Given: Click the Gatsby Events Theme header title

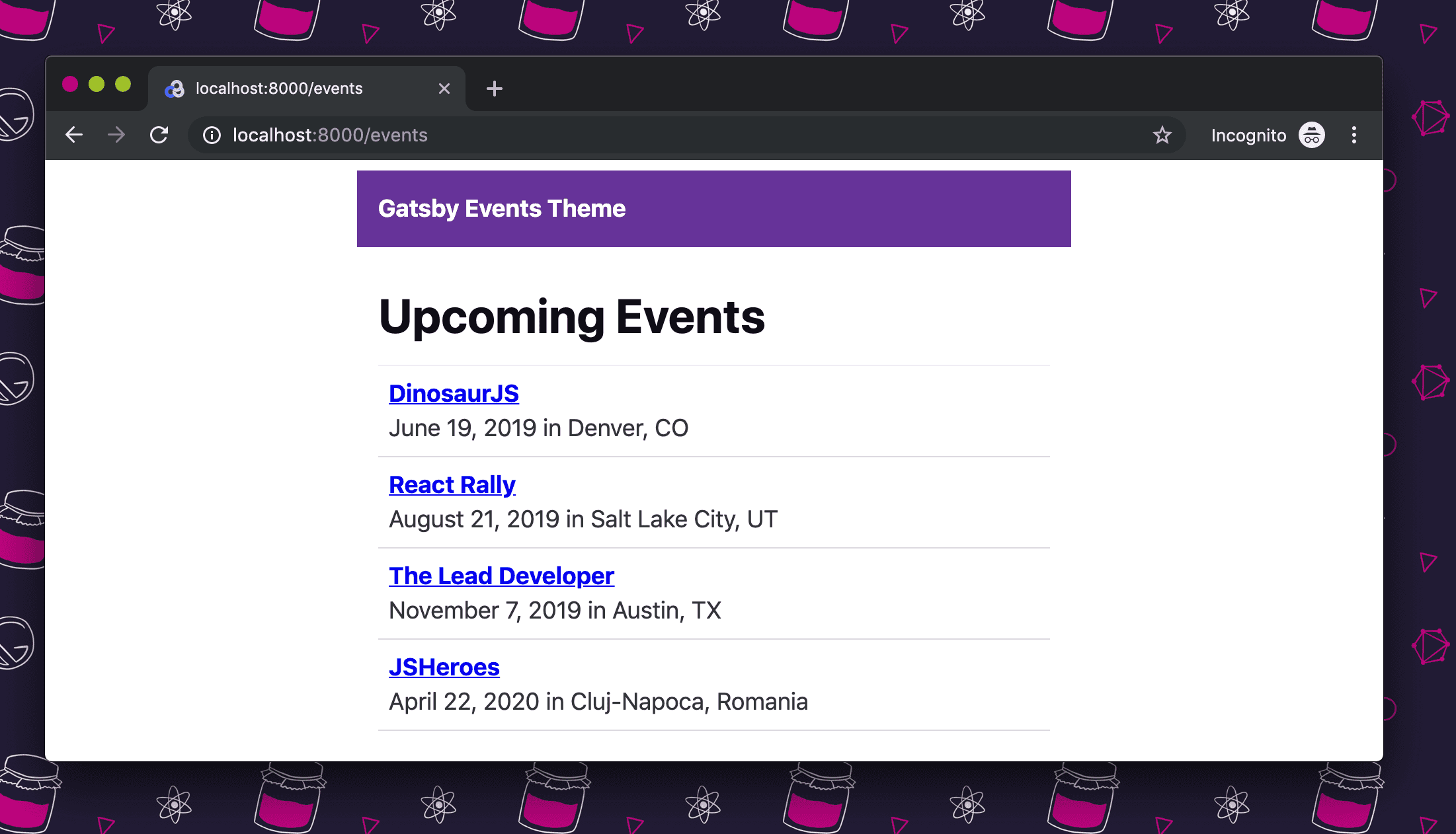Looking at the screenshot, I should 501,208.
